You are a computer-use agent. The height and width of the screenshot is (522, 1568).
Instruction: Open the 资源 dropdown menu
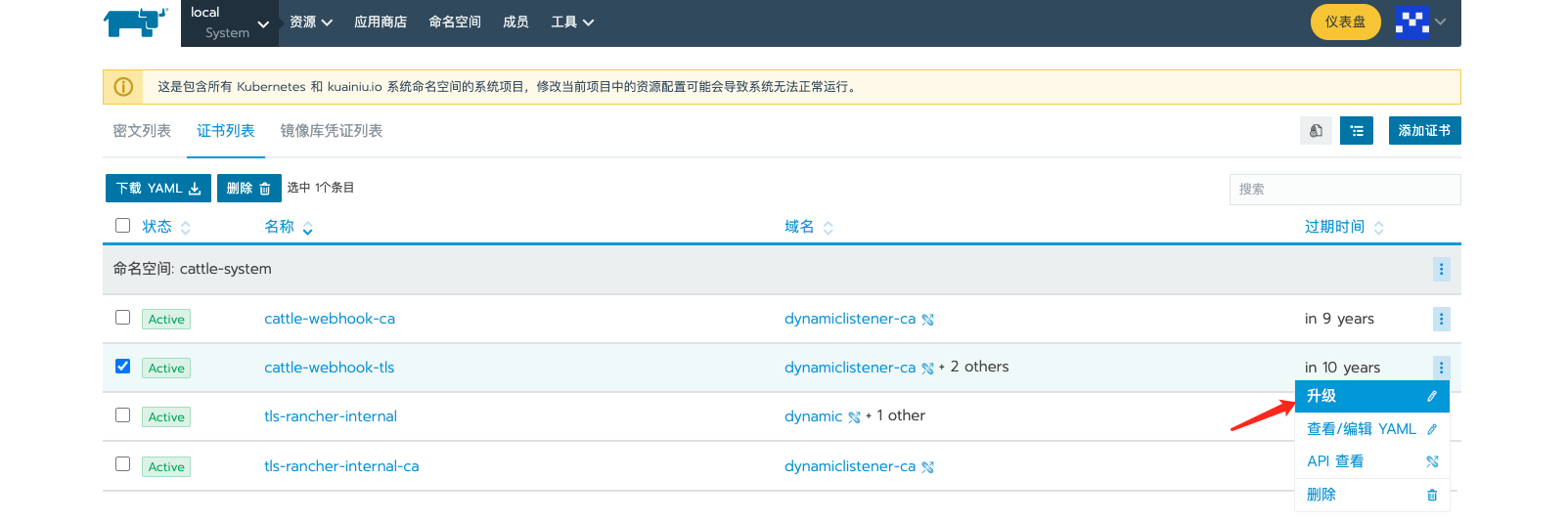pyautogui.click(x=311, y=22)
